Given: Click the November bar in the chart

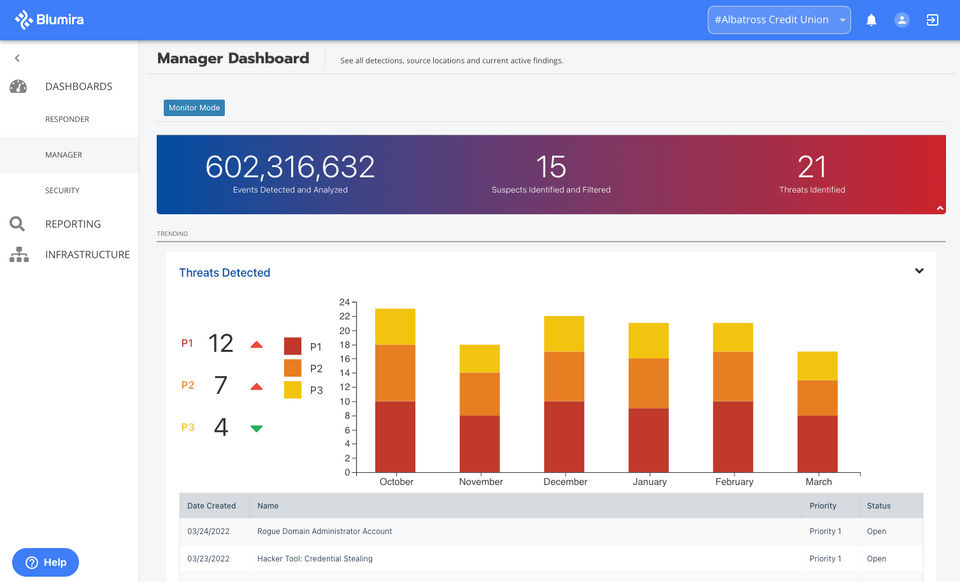Looking at the screenshot, I should coord(479,409).
